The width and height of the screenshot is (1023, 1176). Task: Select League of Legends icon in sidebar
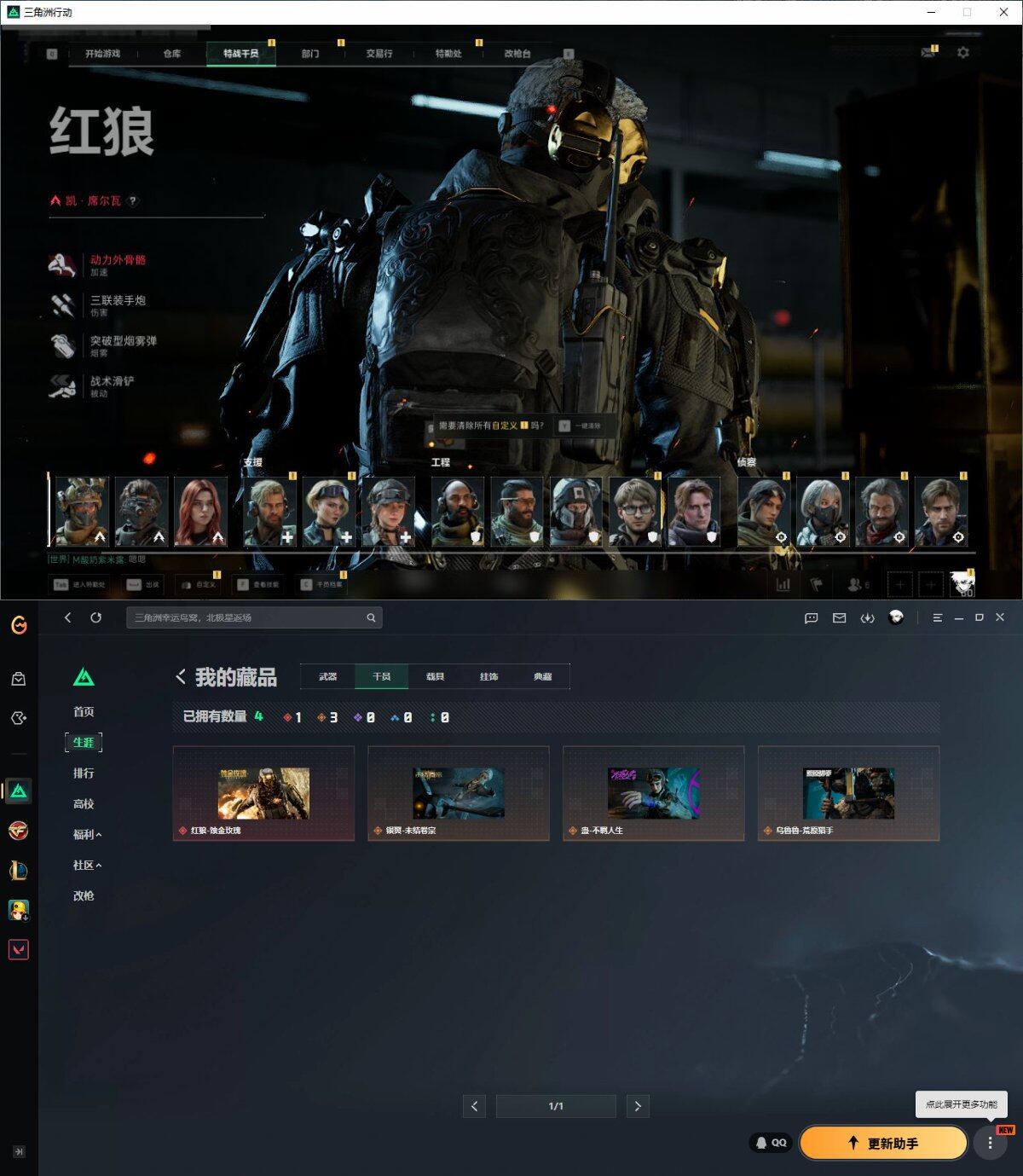click(19, 870)
